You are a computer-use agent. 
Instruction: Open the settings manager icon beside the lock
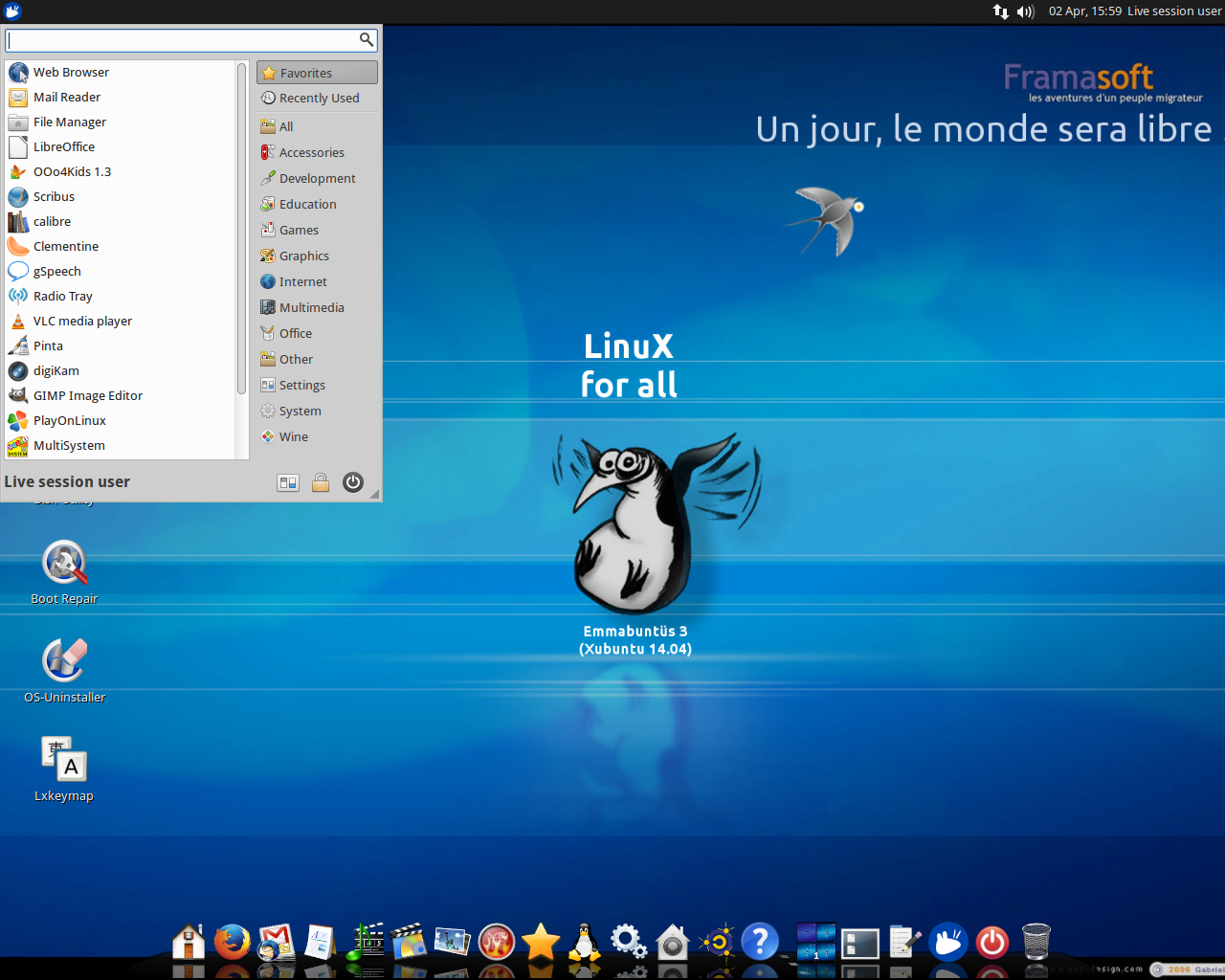pos(288,482)
